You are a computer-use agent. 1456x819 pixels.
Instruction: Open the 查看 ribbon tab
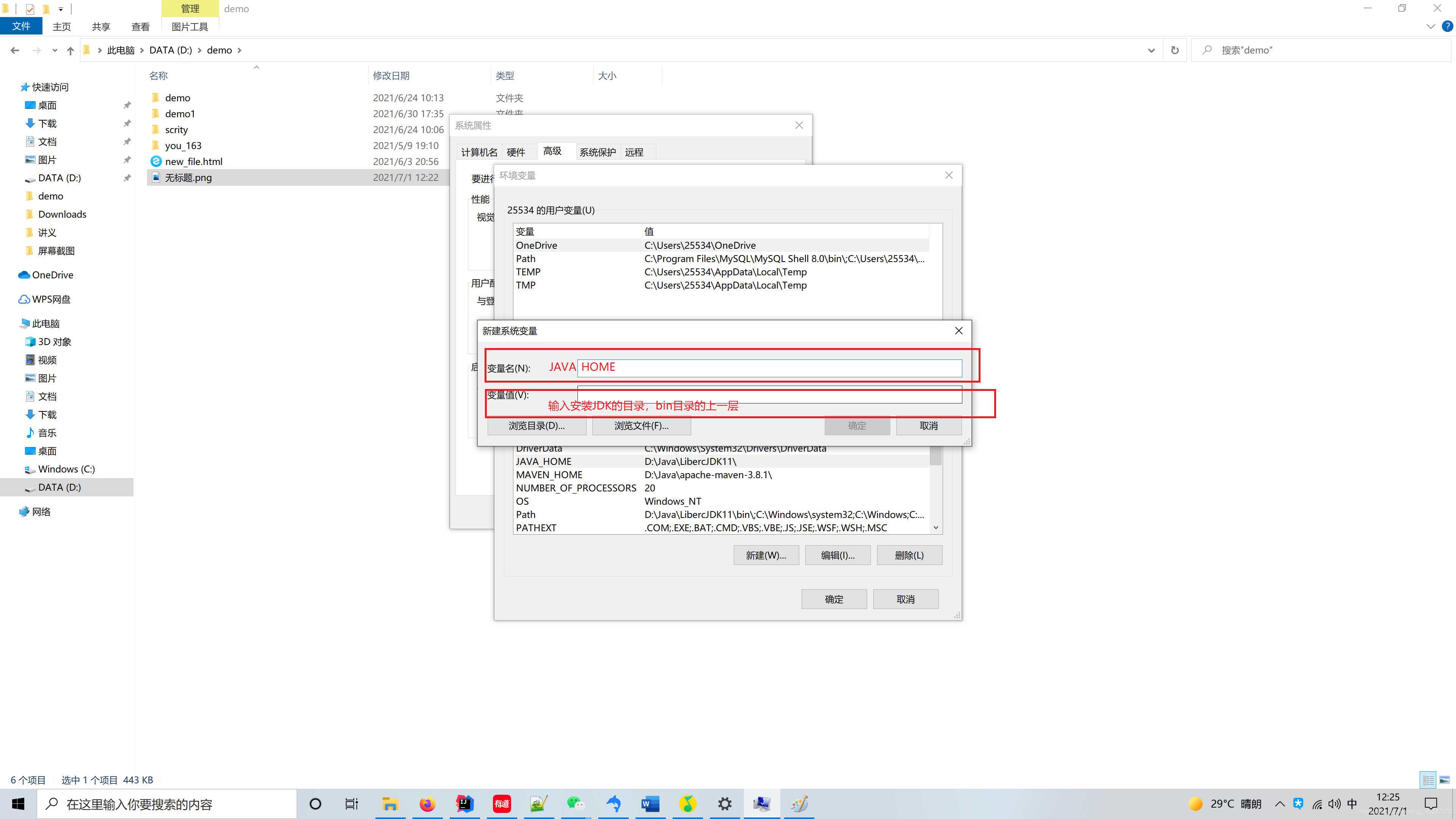point(140,27)
